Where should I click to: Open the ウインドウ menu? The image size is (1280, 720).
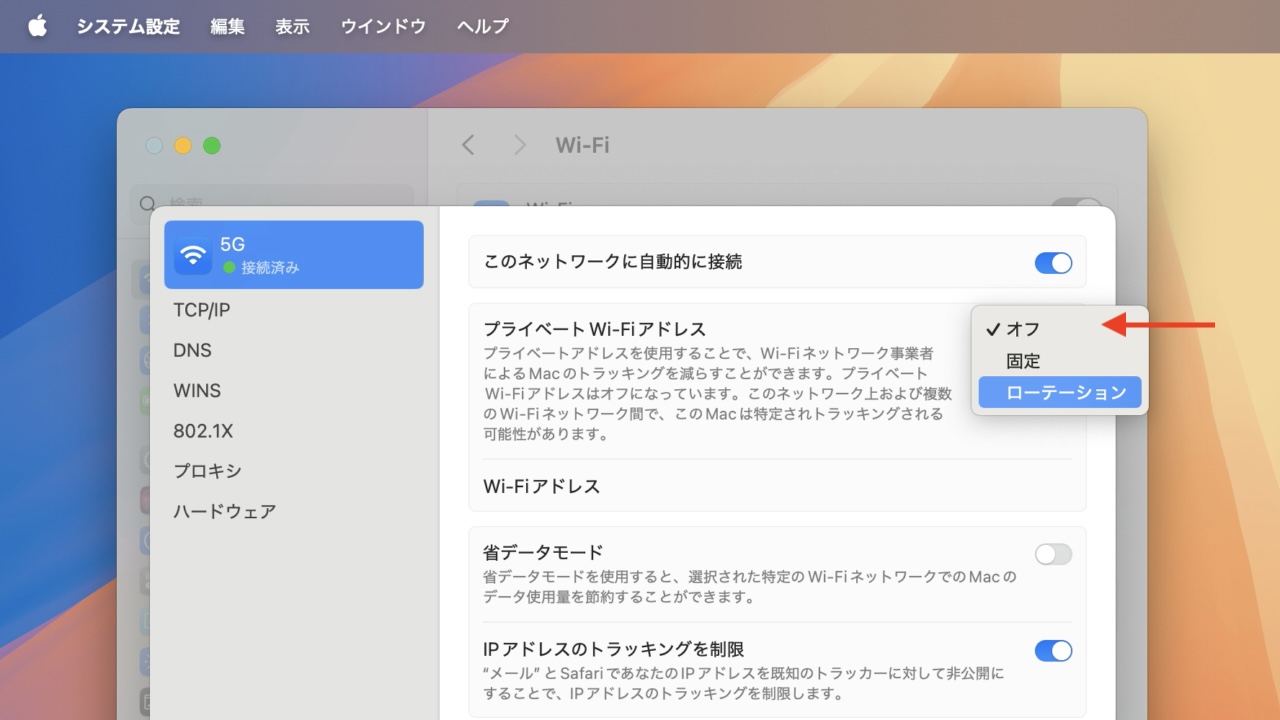pos(383,26)
